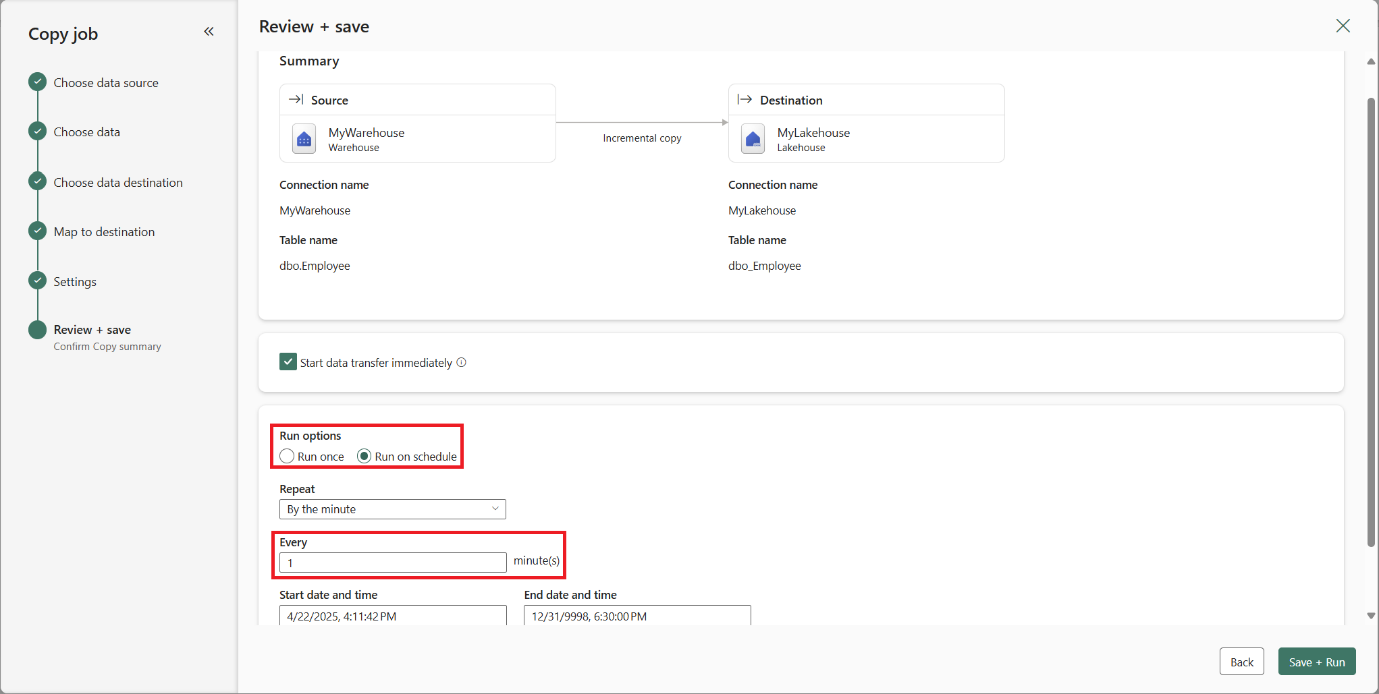Click the Every minutes input field
Screen dimensions: 1379x694
(392, 563)
